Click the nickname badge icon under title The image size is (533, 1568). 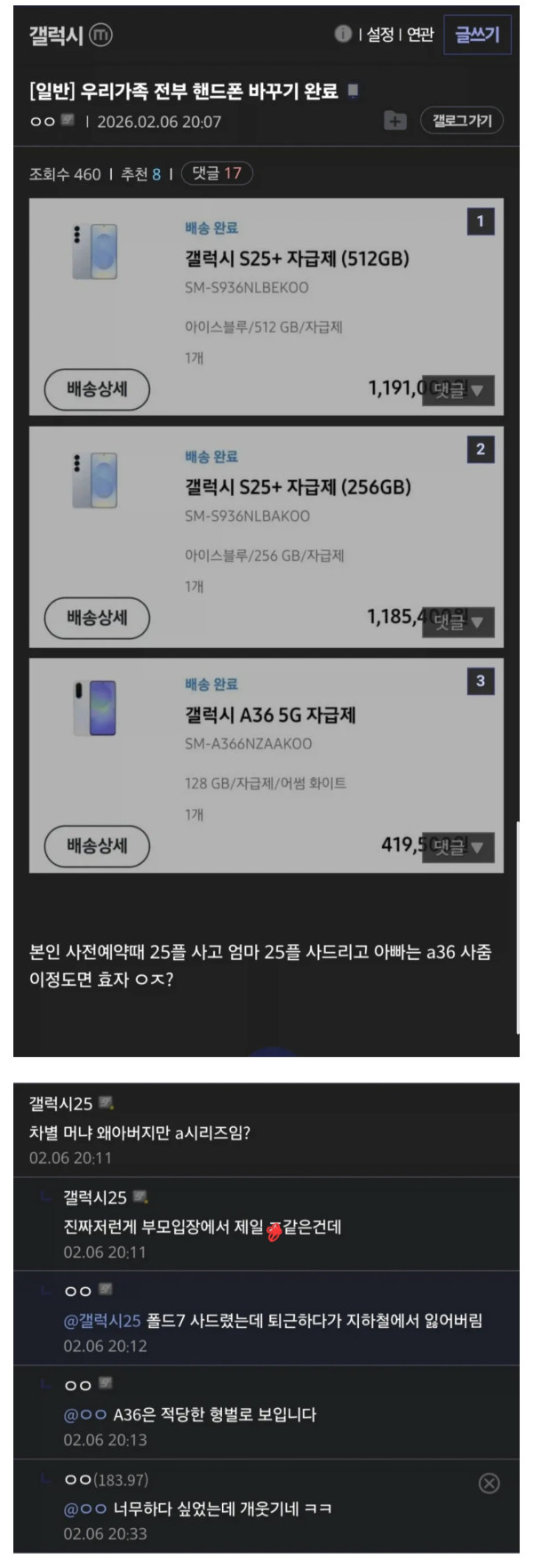(x=68, y=121)
